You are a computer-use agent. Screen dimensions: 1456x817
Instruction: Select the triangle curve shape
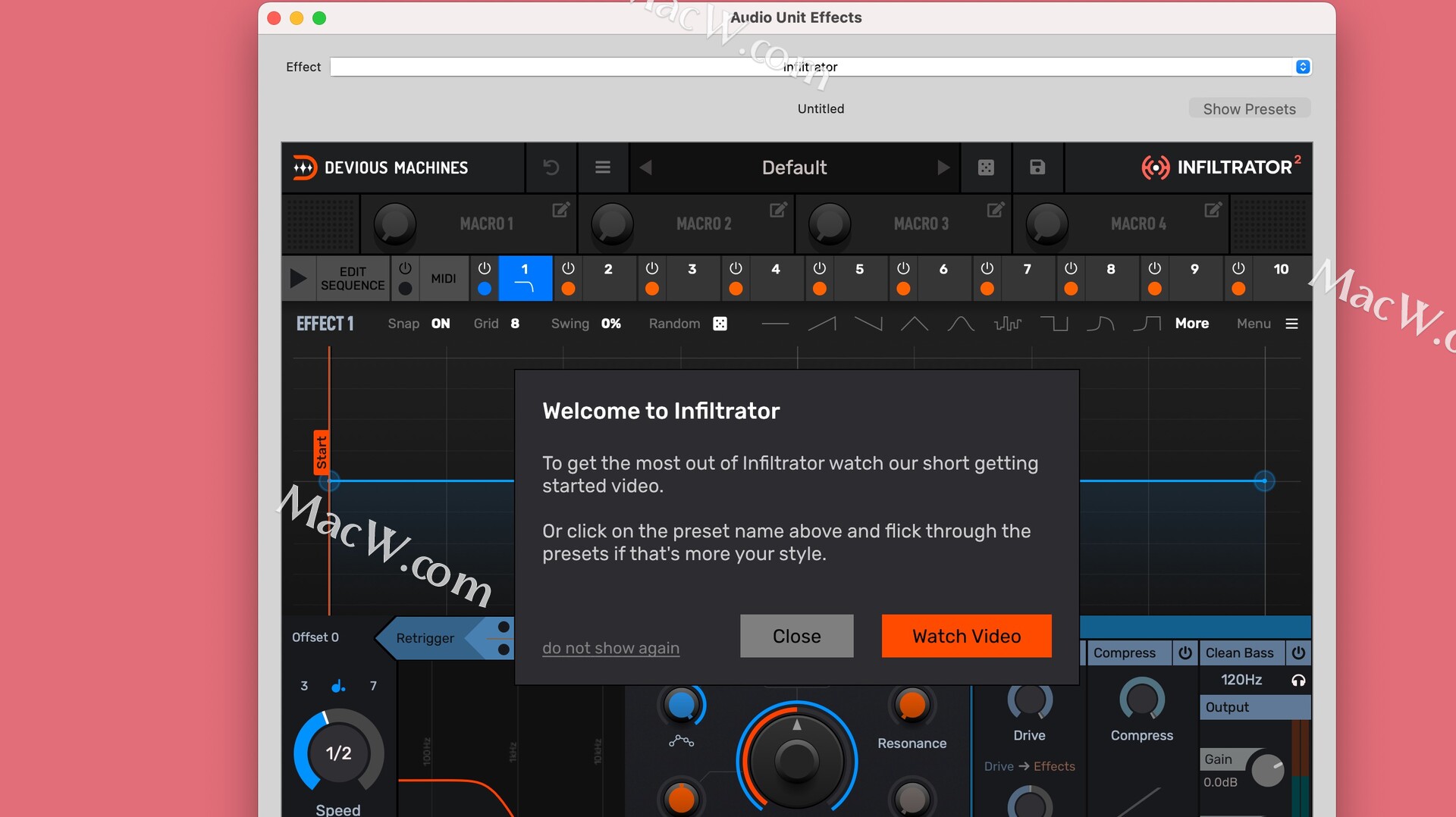click(x=915, y=324)
